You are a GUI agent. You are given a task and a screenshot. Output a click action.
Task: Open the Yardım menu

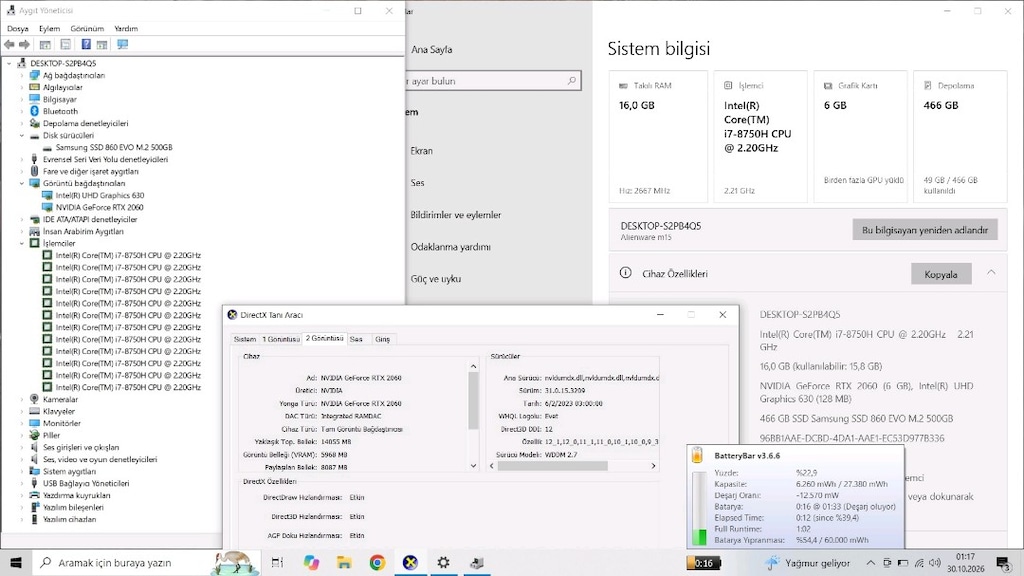point(126,29)
